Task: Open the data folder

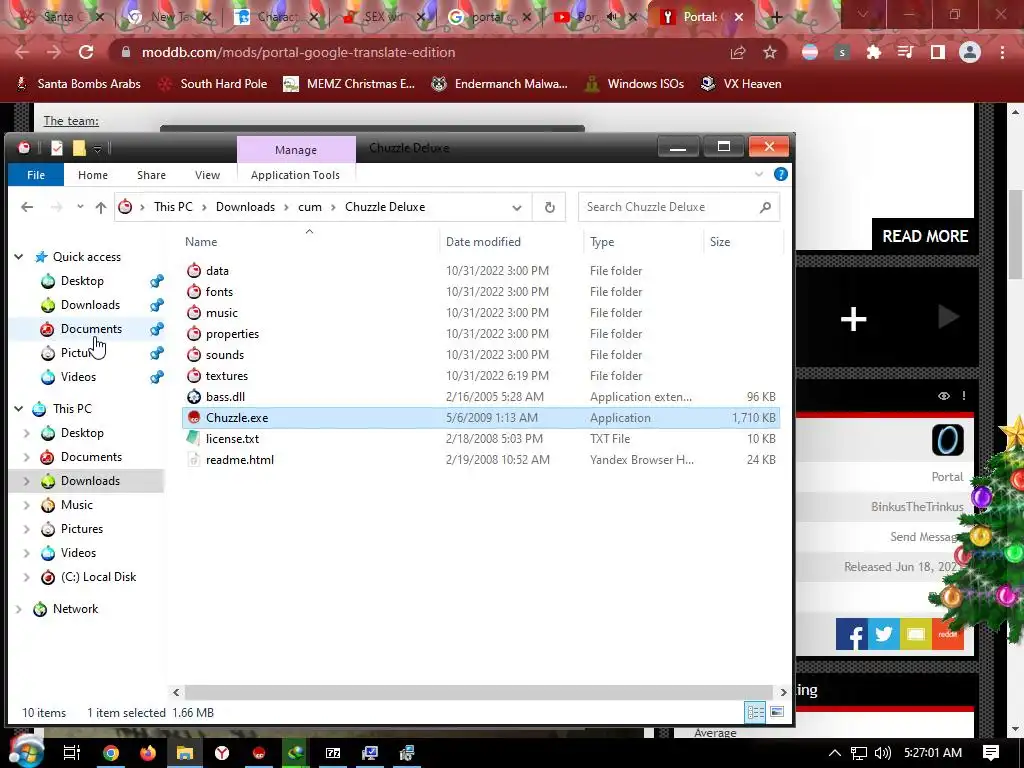Action: tap(217, 270)
